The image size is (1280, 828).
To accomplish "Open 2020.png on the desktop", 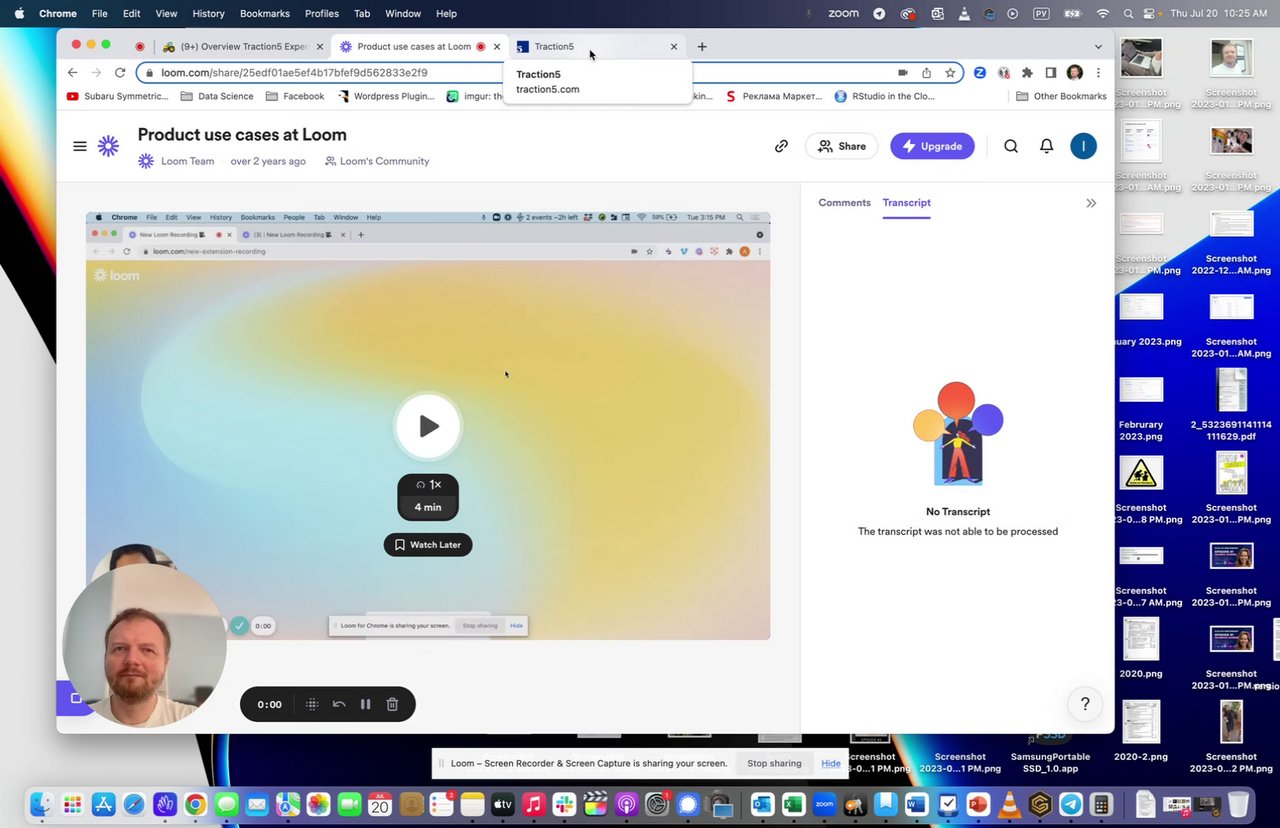I will pos(1141,645).
